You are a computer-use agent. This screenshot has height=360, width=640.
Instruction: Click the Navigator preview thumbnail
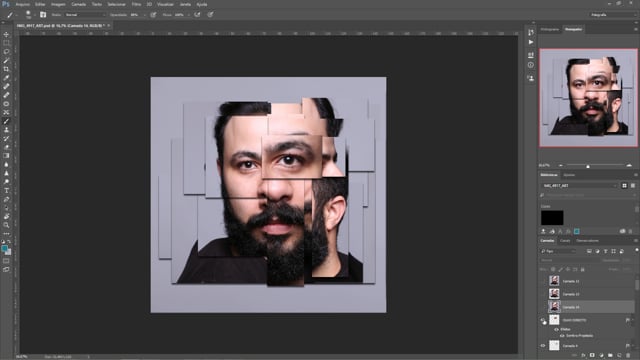pyautogui.click(x=588, y=98)
